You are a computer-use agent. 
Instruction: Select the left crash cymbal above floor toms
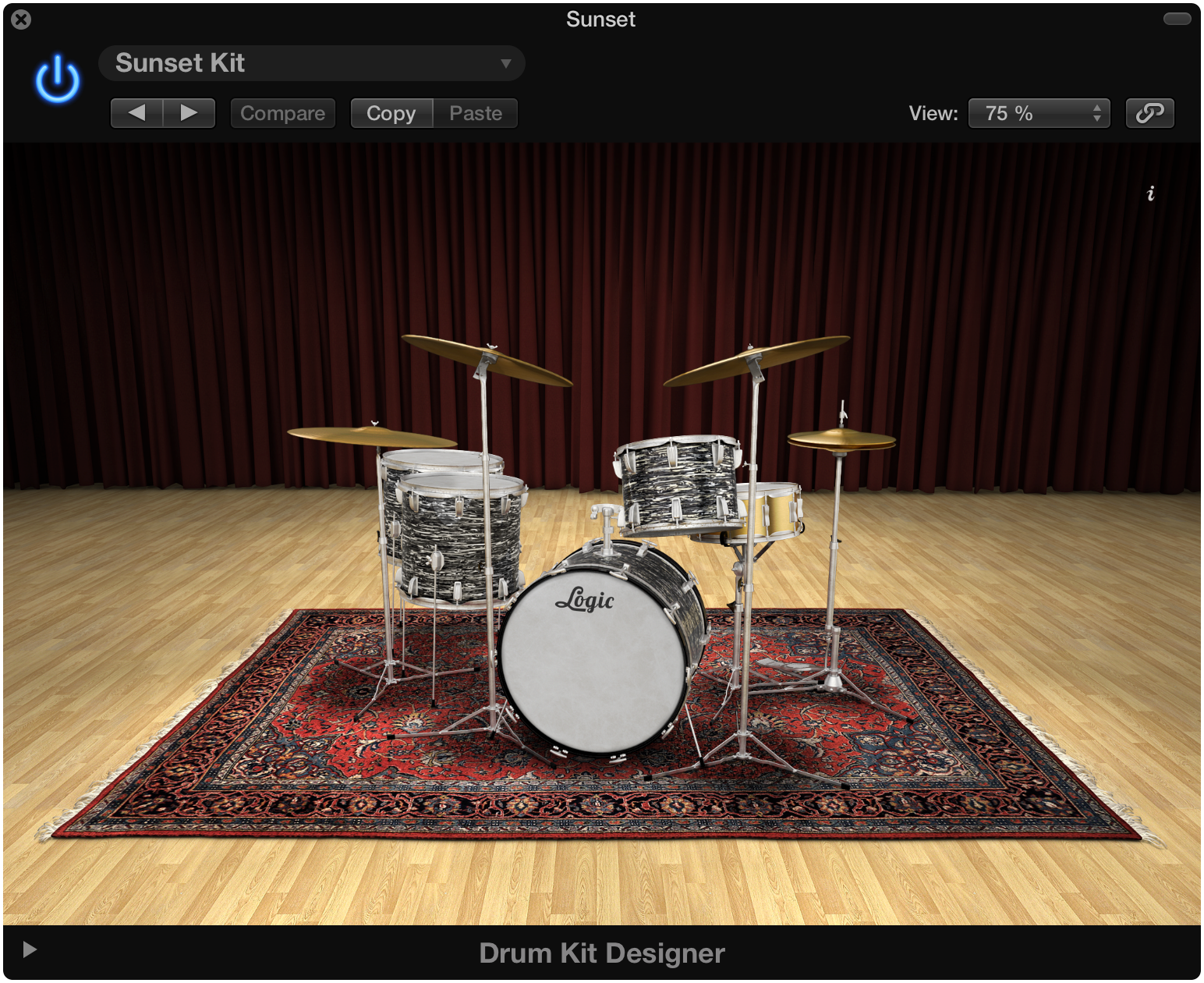click(x=487, y=360)
